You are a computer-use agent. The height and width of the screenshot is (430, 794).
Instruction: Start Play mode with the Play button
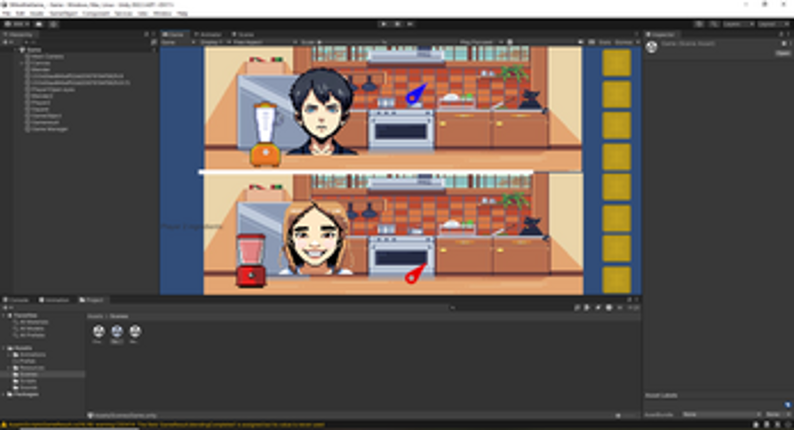[x=383, y=24]
